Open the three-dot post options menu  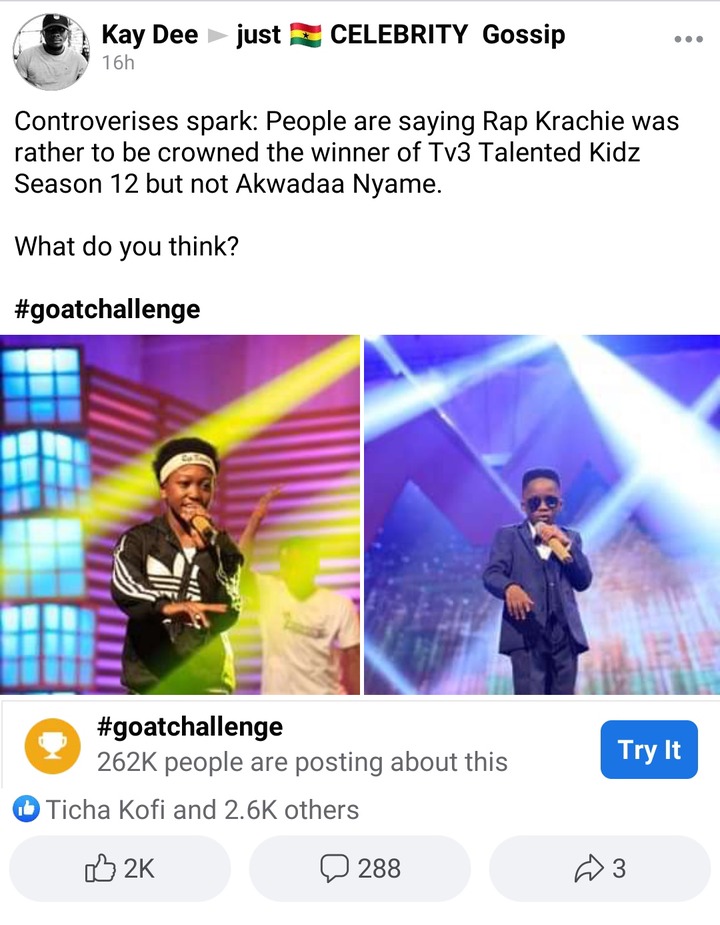688,39
